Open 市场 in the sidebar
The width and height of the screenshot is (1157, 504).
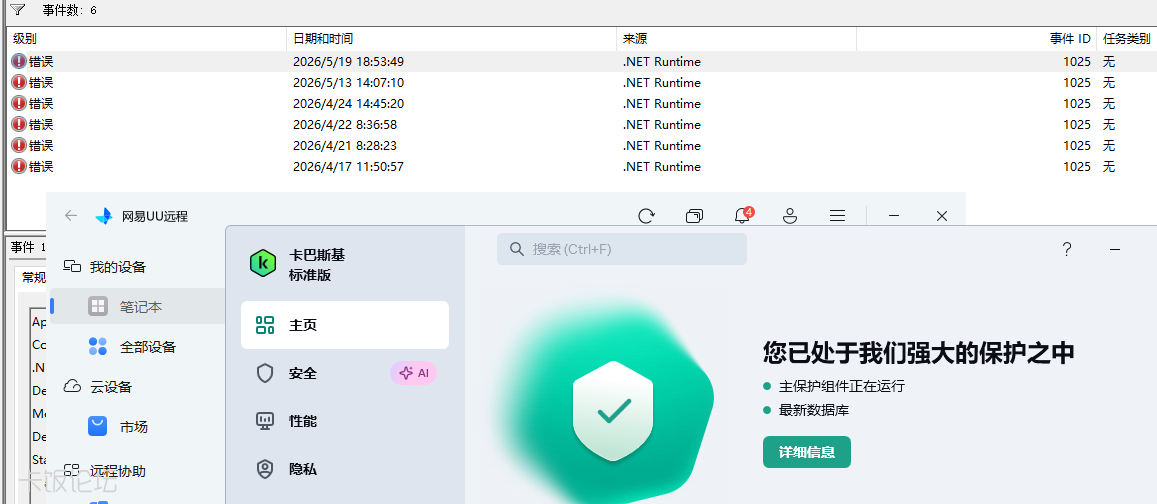point(137,427)
